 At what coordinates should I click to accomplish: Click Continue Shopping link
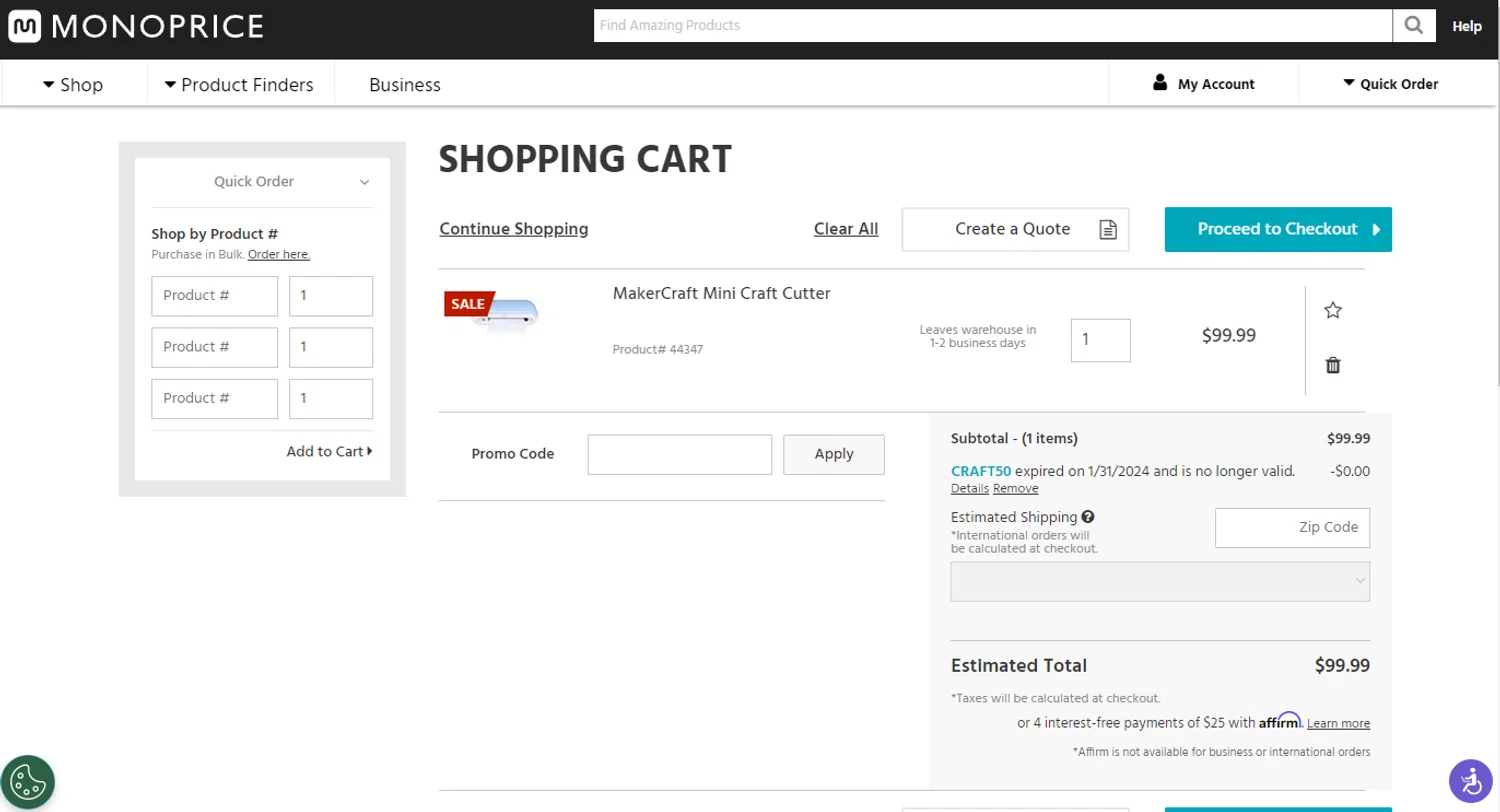(514, 229)
